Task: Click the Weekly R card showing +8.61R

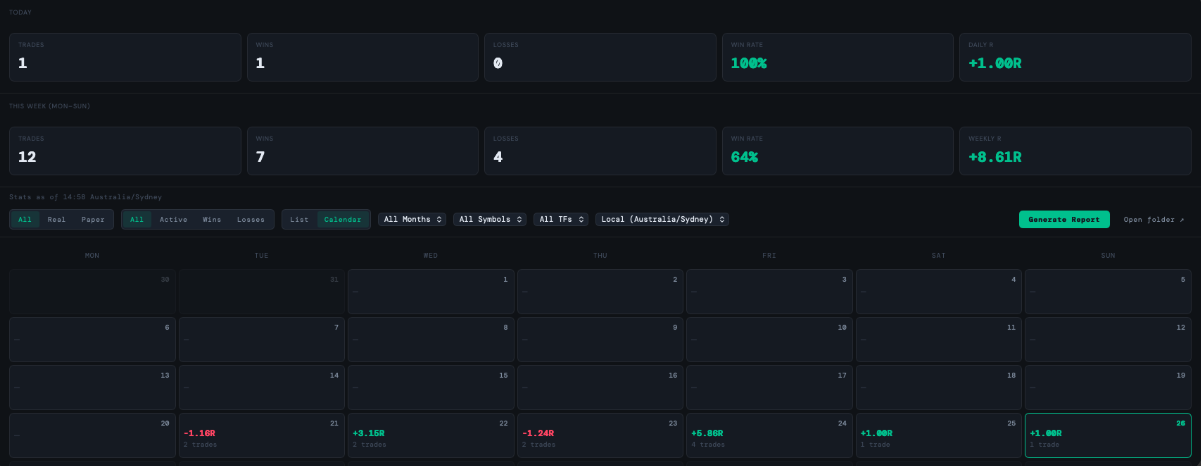Action: [1075, 151]
